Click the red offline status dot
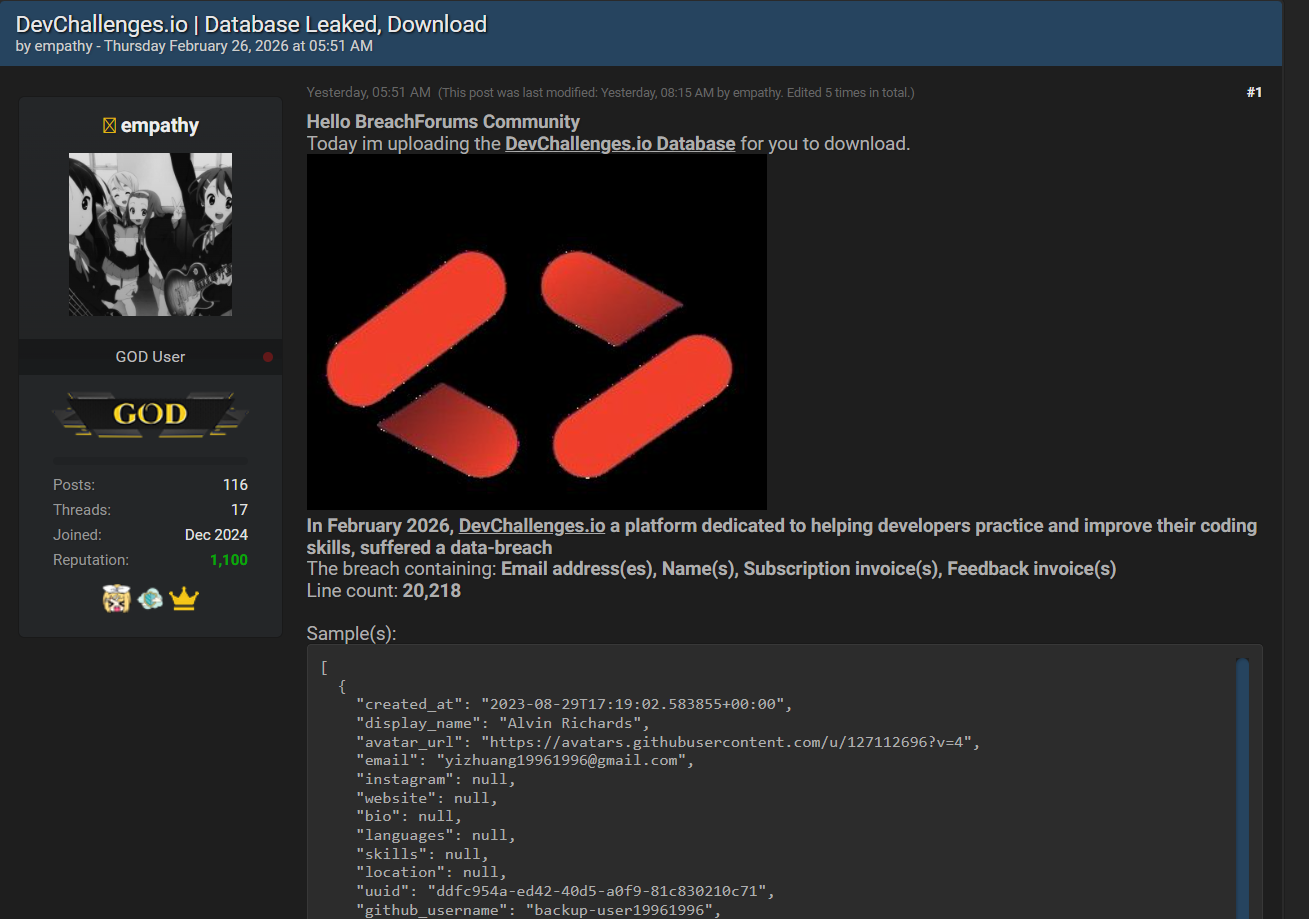 pyautogui.click(x=268, y=357)
